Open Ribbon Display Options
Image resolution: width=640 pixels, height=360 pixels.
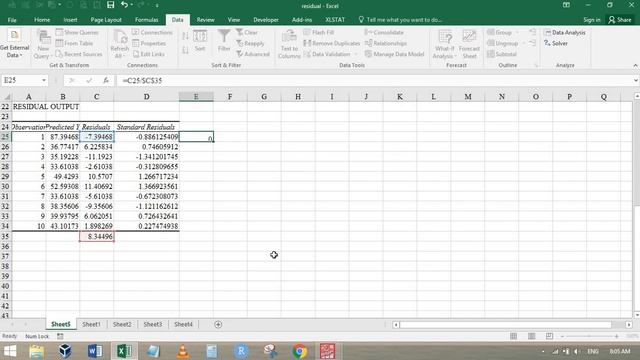566,5
